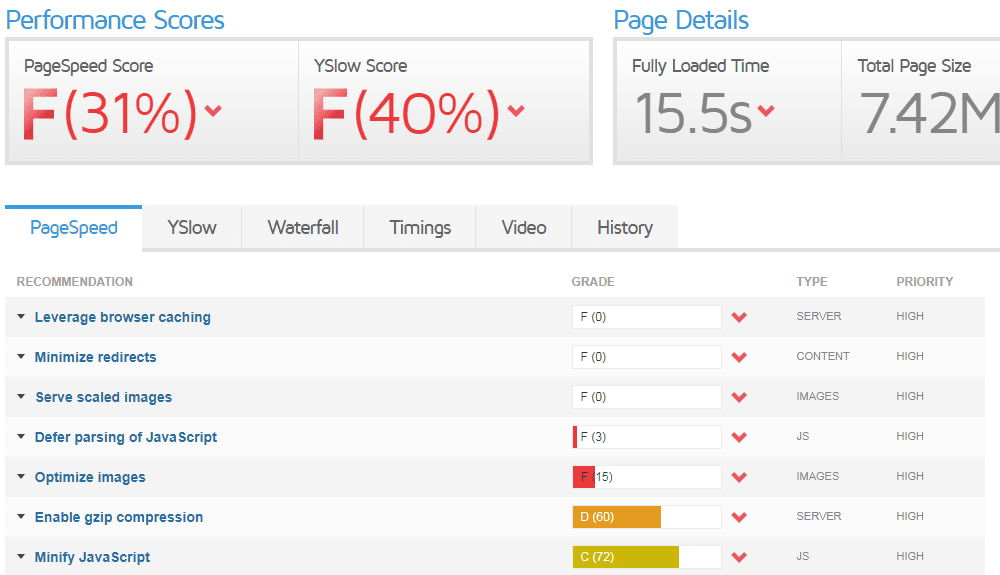This screenshot has height=575, width=1000.
Task: Switch to the YSlow tab
Action: tap(191, 227)
